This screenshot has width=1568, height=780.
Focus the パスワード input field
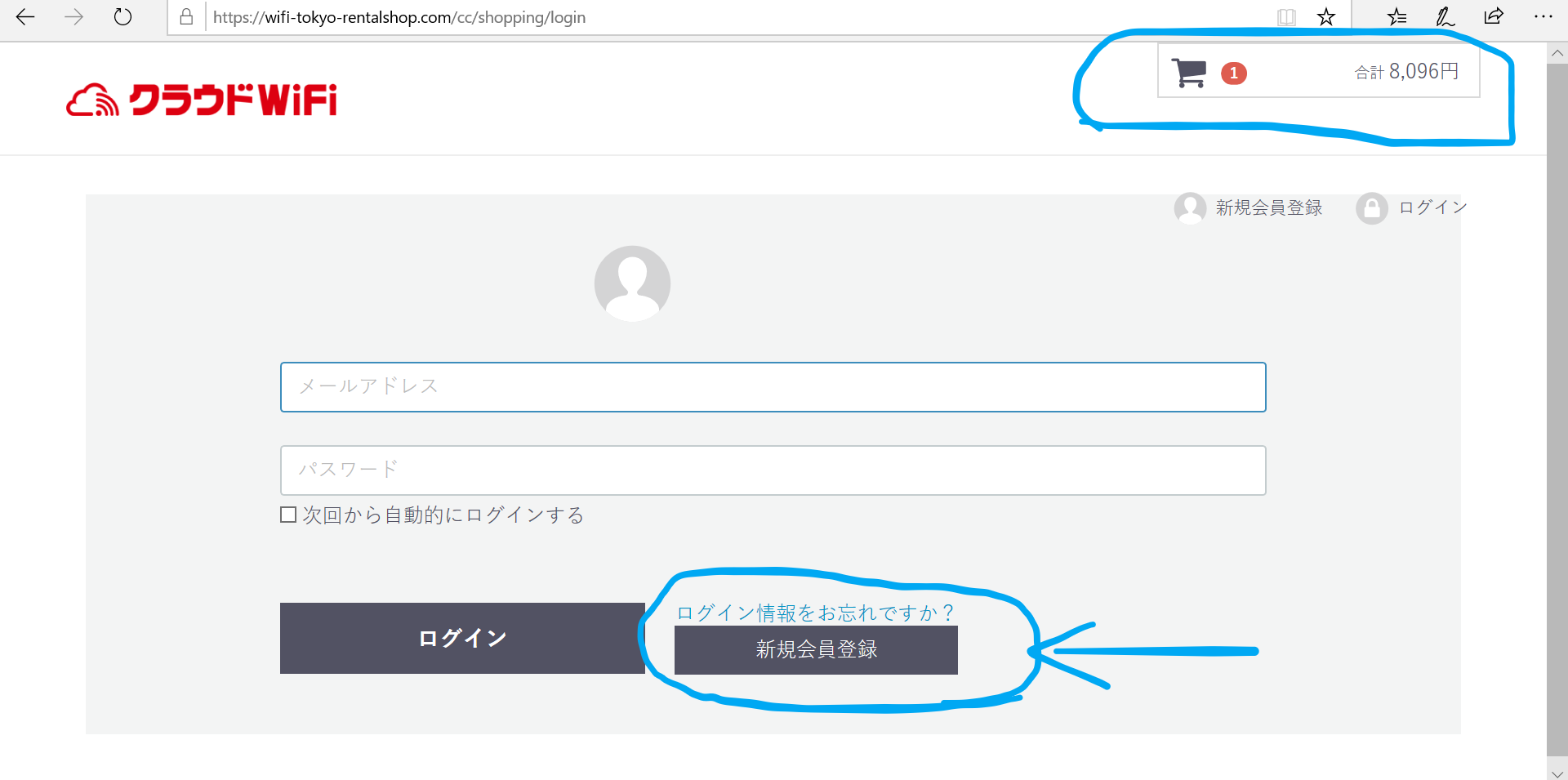coord(773,470)
